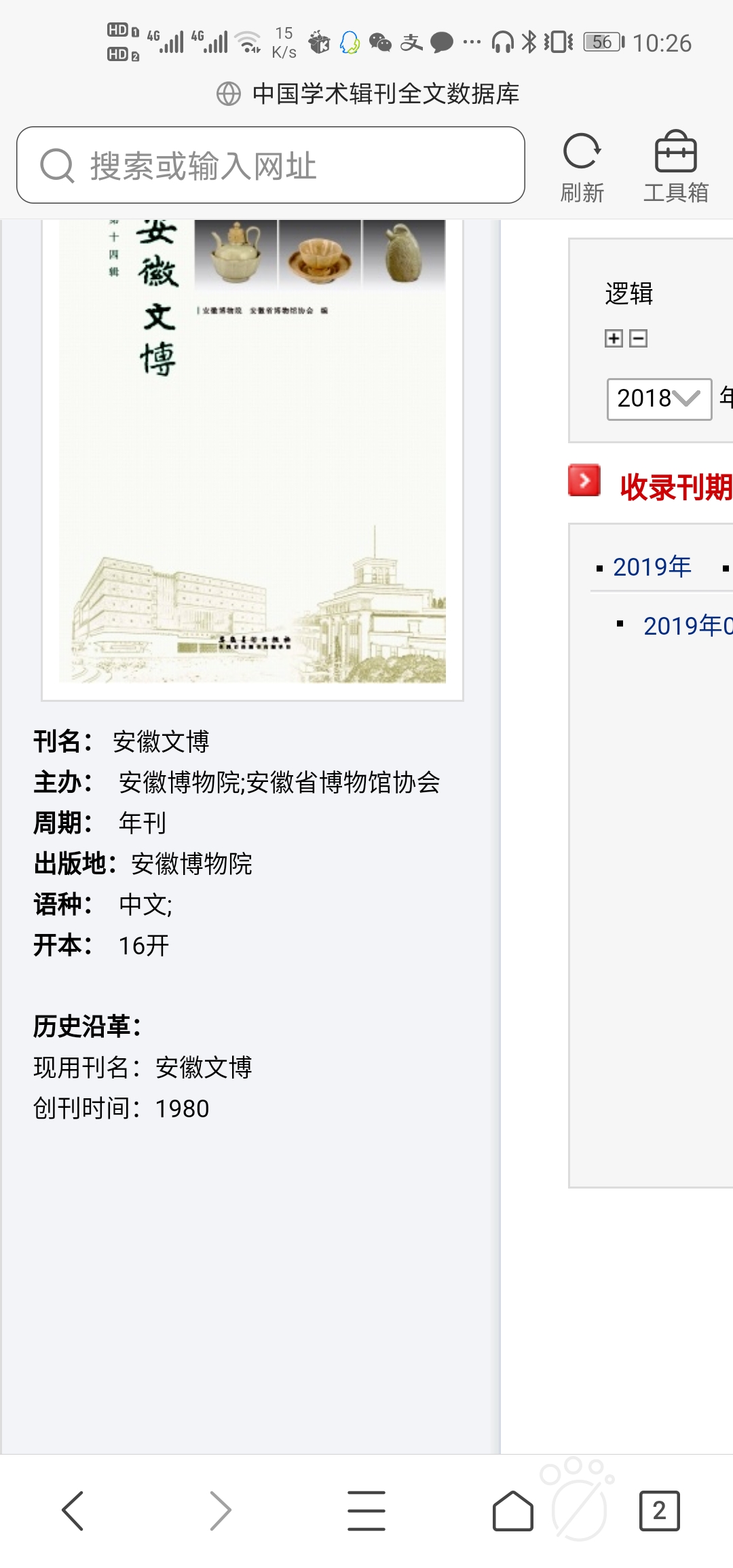Click the plus box under 逻辑

tap(614, 338)
